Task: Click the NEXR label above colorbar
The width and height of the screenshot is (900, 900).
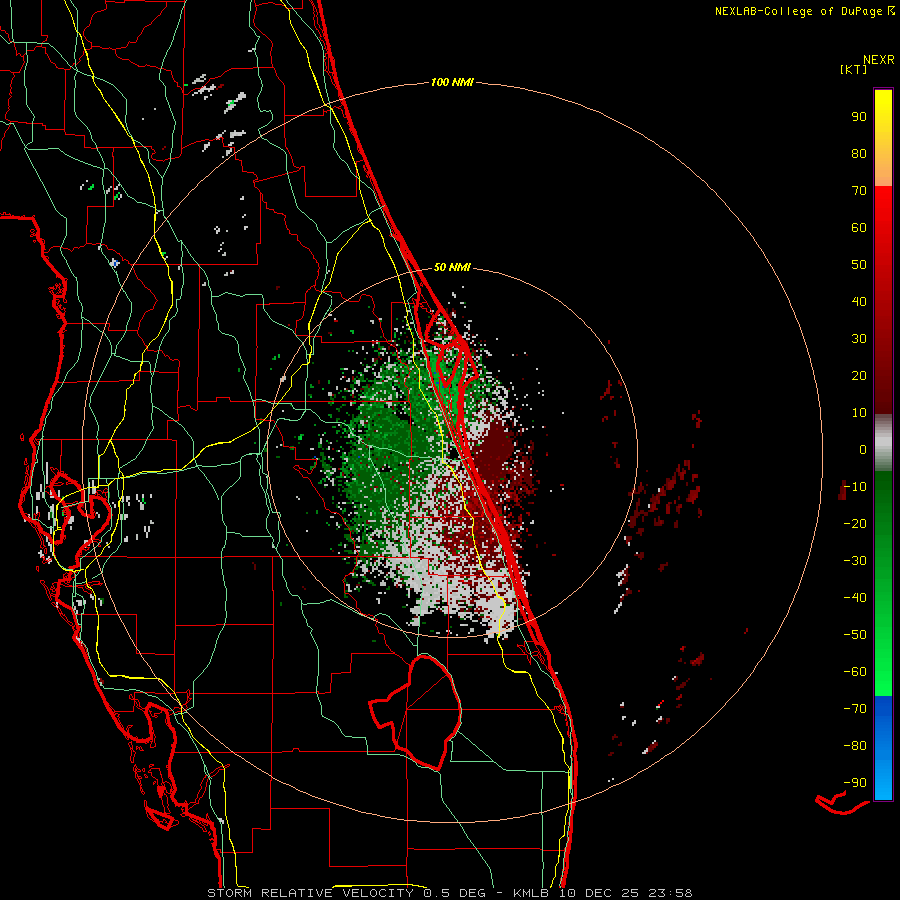Action: coord(879,60)
